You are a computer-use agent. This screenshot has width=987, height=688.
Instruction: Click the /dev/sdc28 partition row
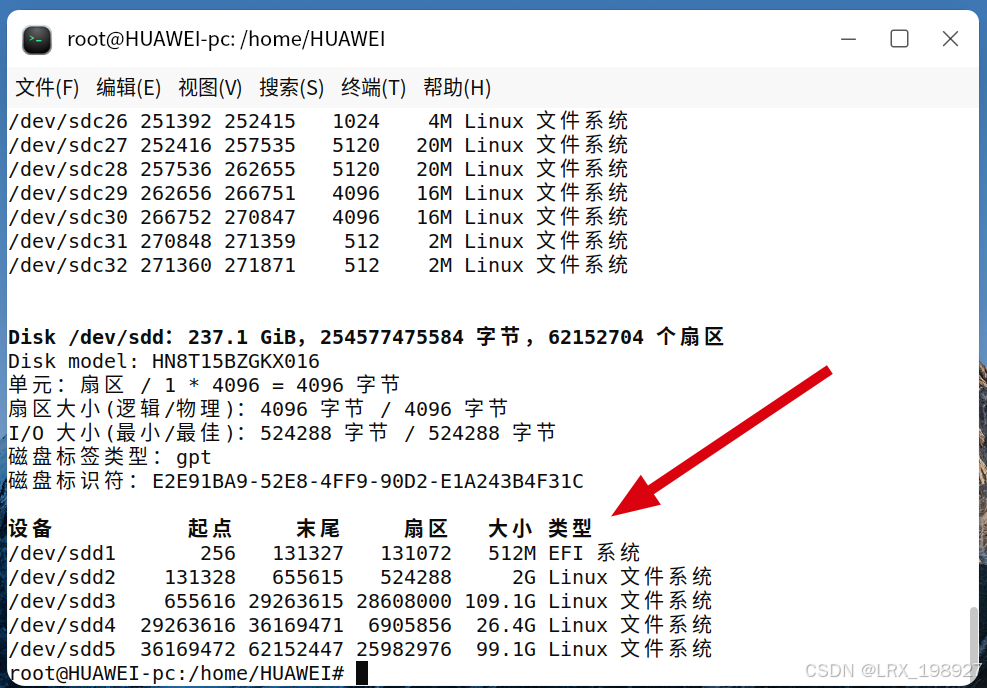coord(318,169)
